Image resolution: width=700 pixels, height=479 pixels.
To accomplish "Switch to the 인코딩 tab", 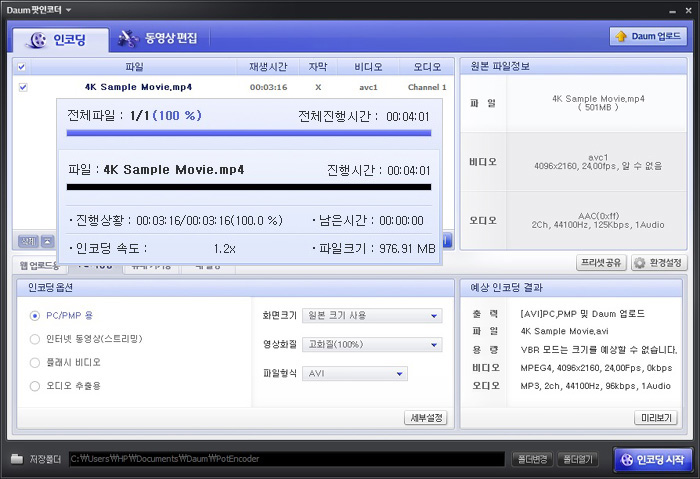I will pyautogui.click(x=56, y=39).
